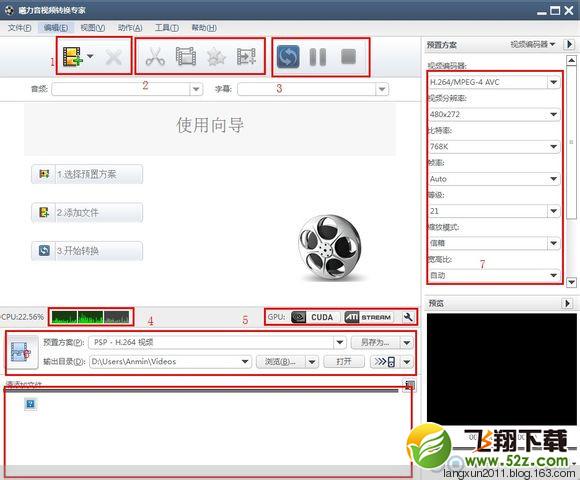Screen dimensions: 580x480
Task: Open the 480x272 resolution dropdown
Action: (553, 114)
